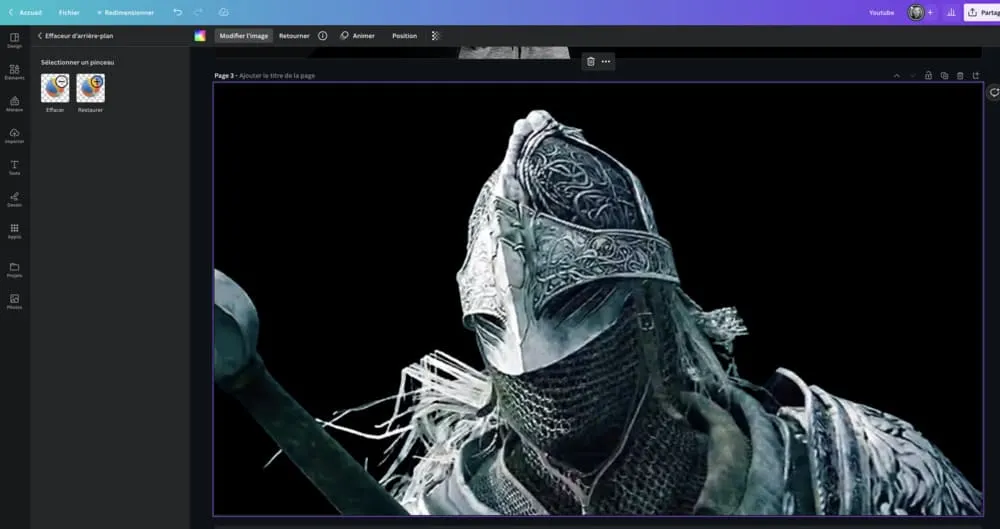Image resolution: width=1000 pixels, height=529 pixels.
Task: Open the Photos panel in sidebar
Action: [x=14, y=302]
